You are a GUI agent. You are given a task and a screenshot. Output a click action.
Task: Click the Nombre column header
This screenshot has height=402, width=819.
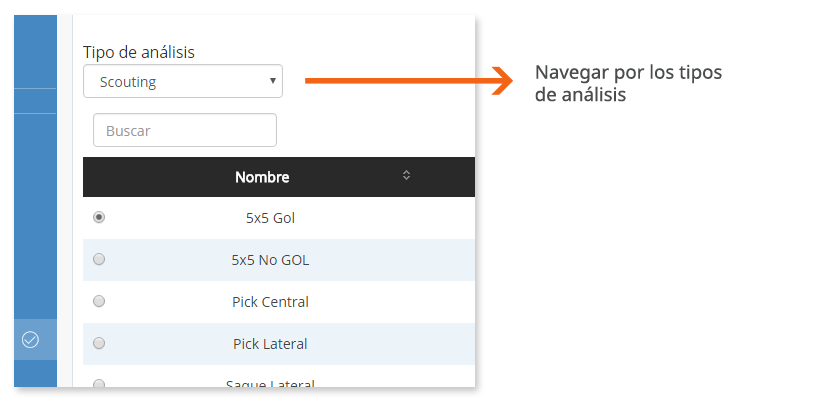(262, 177)
